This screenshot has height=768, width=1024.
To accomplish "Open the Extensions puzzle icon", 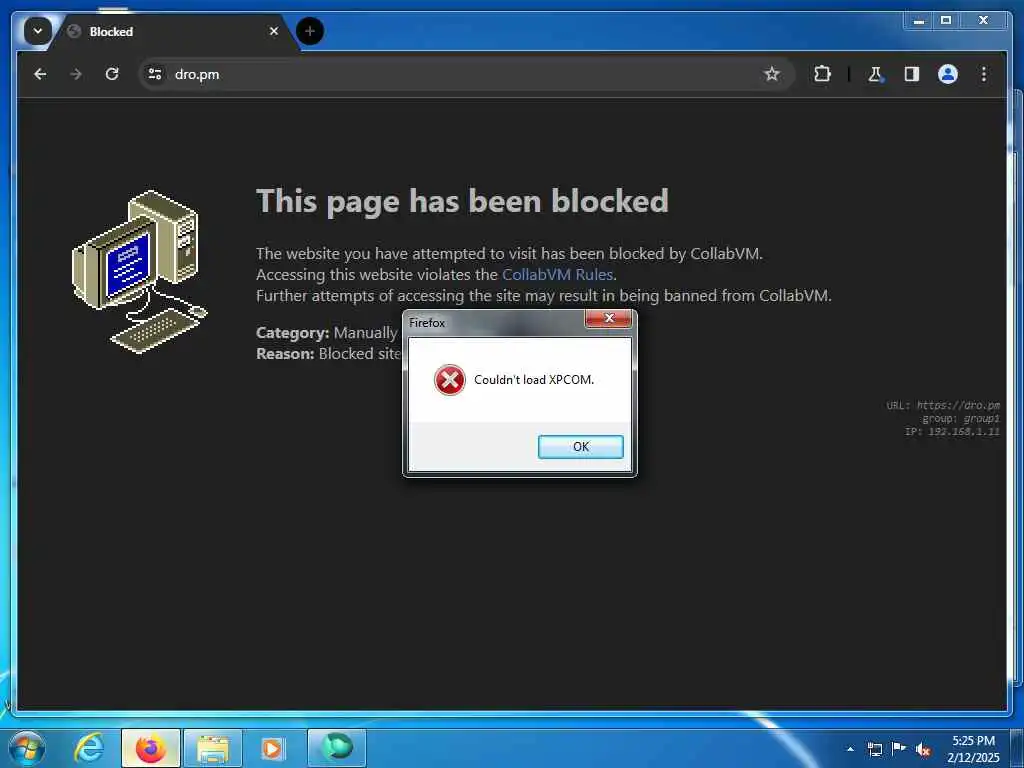I will [x=822, y=74].
